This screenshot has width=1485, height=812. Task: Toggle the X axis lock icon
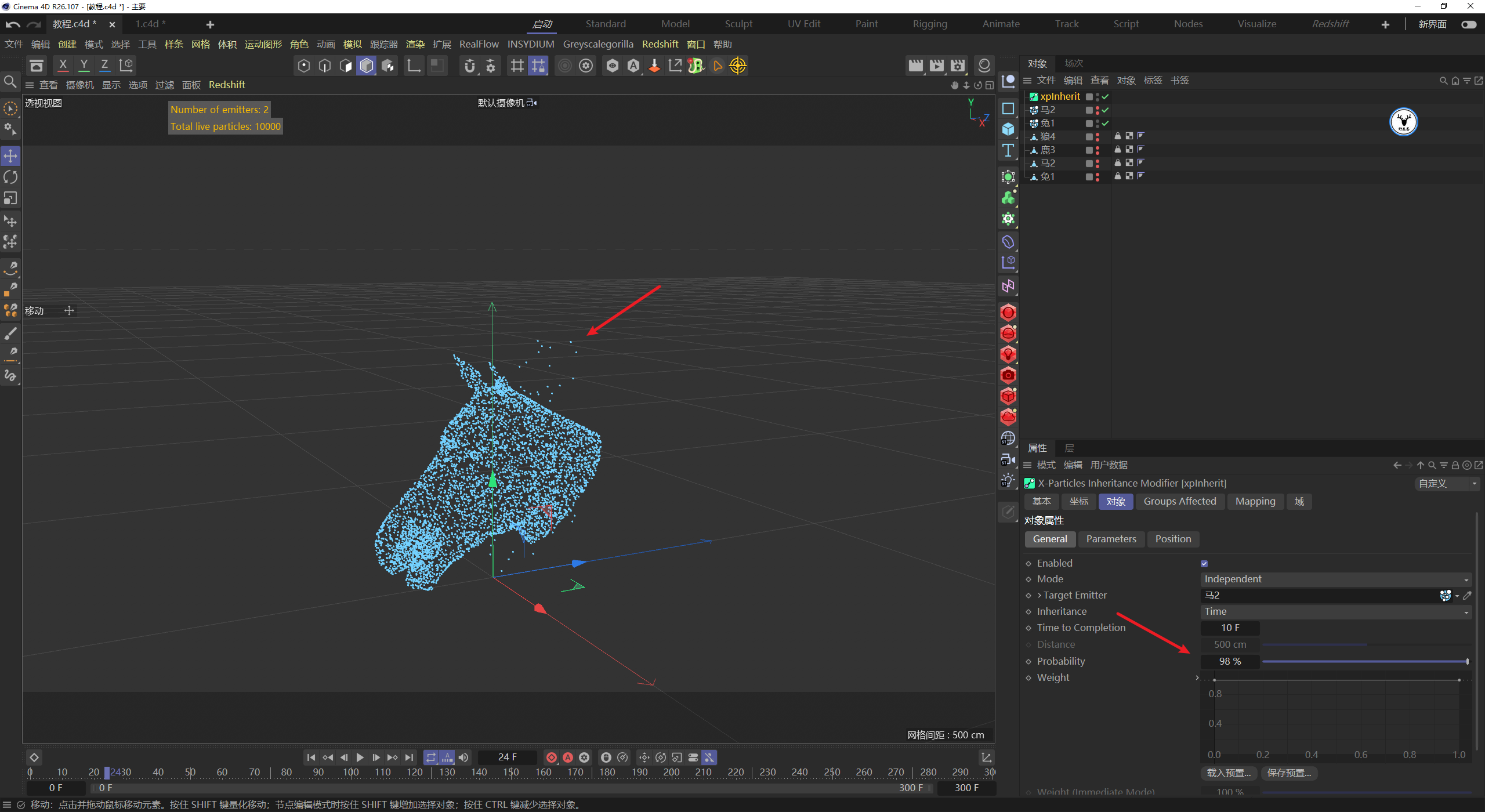click(x=63, y=65)
